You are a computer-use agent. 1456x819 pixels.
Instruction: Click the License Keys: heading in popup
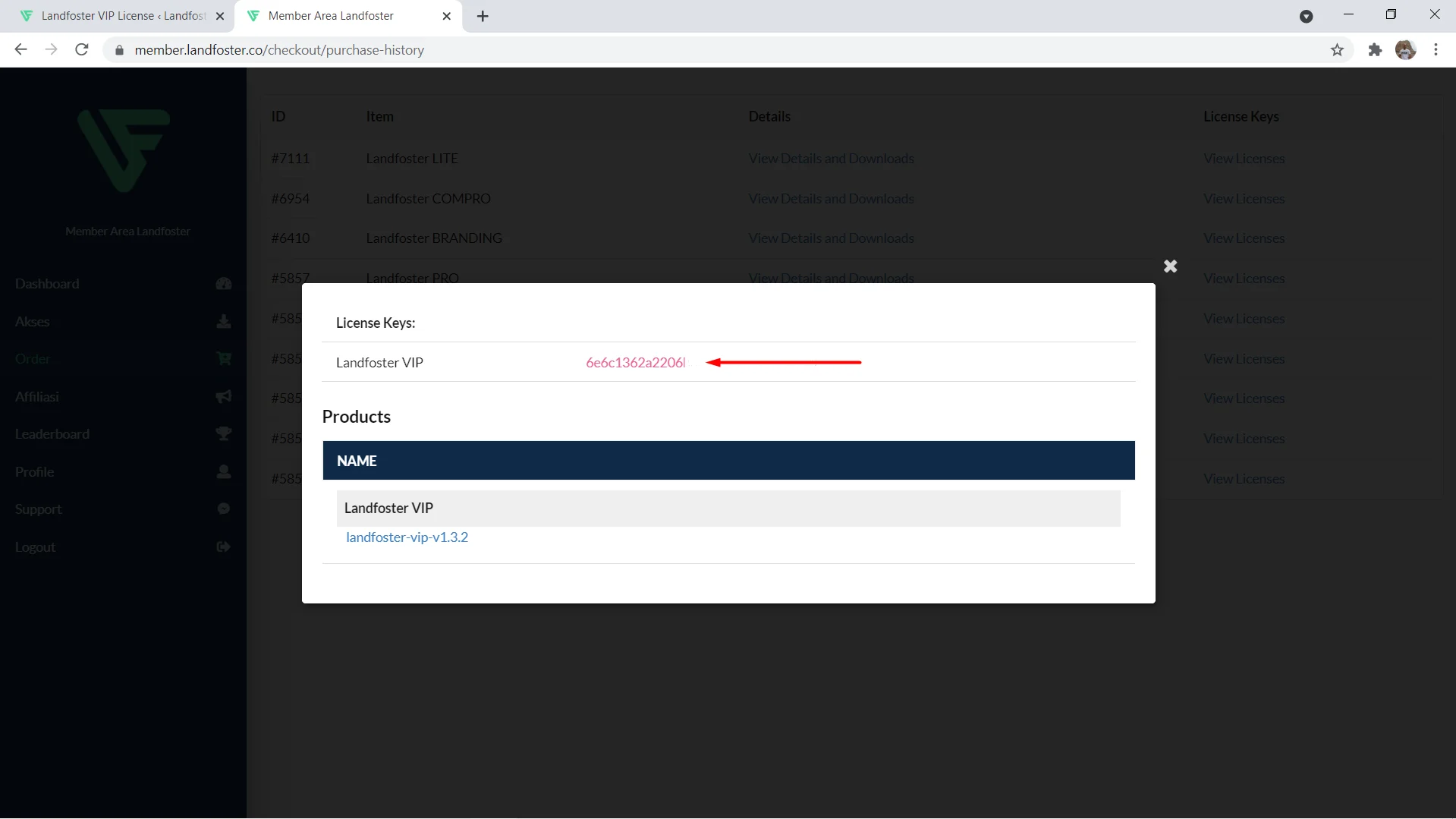(376, 323)
